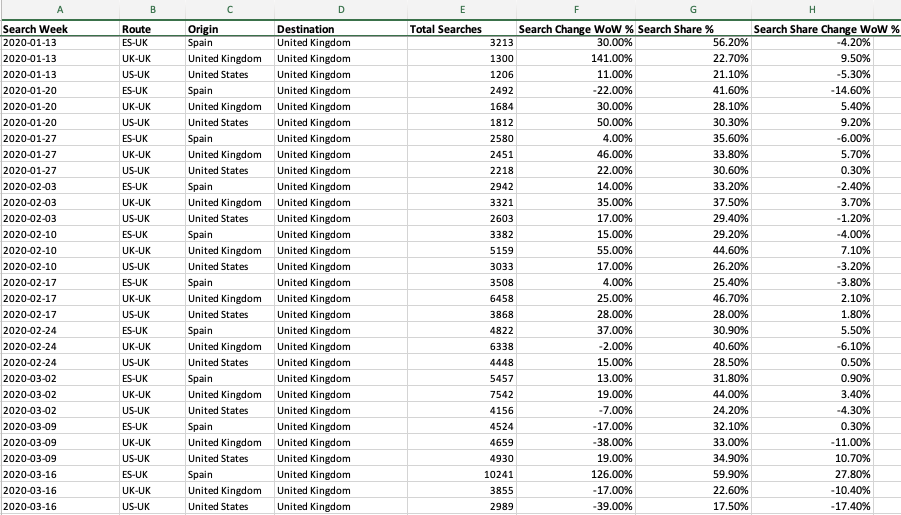Select share change cell 10.70%
901x515 pixels.
[812, 458]
